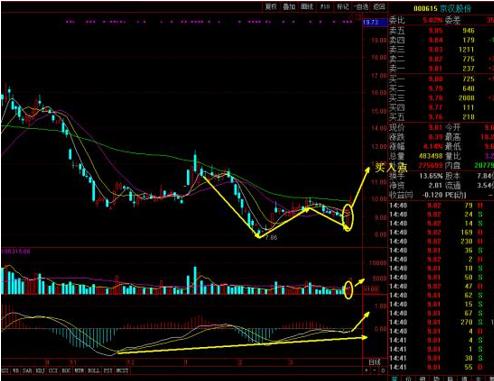Select the MTM indicator tab
This screenshot has width=494, height=381.
(79, 371)
